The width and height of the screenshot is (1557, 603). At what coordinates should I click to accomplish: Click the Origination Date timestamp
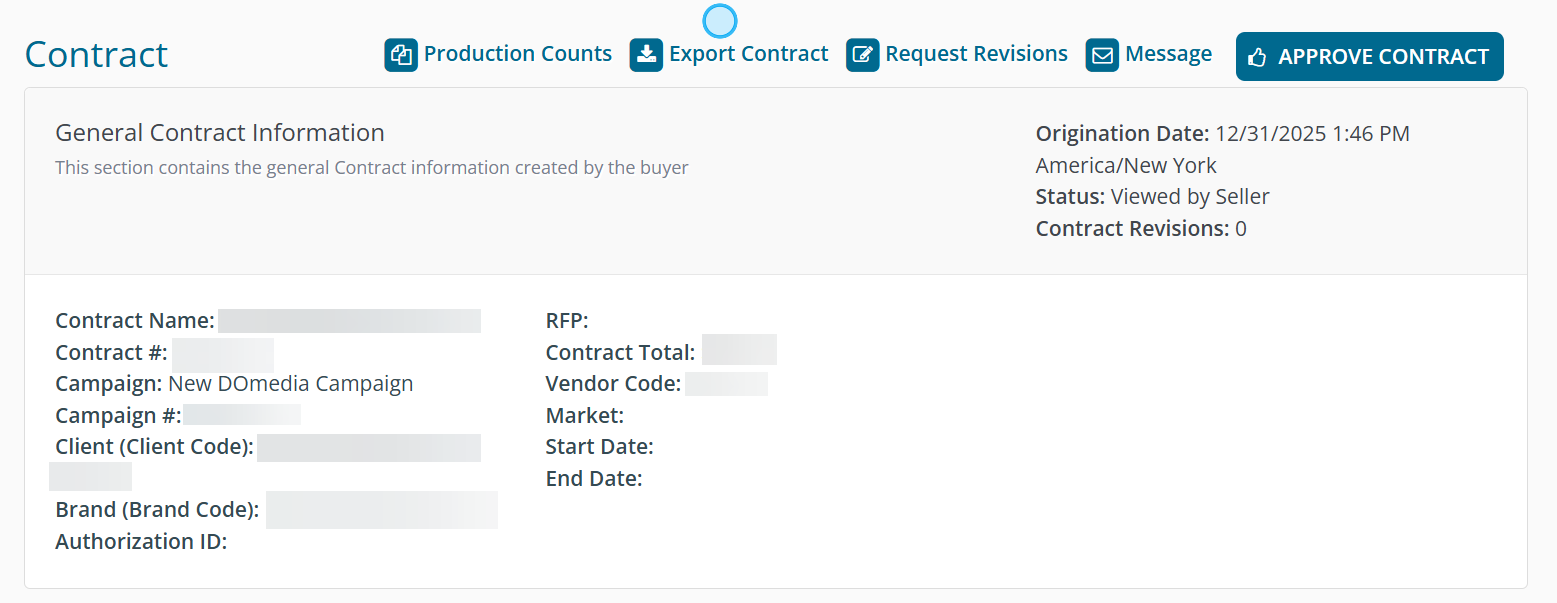coord(1312,134)
